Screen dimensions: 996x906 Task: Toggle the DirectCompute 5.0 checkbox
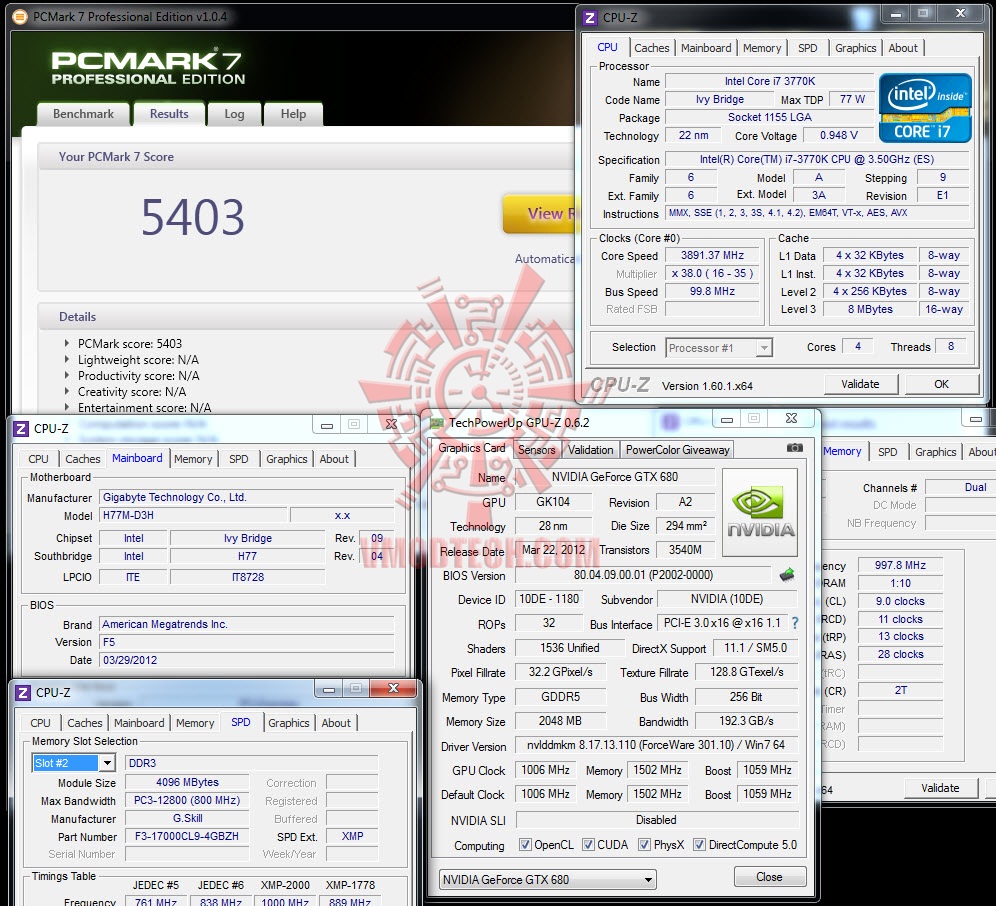(699, 844)
